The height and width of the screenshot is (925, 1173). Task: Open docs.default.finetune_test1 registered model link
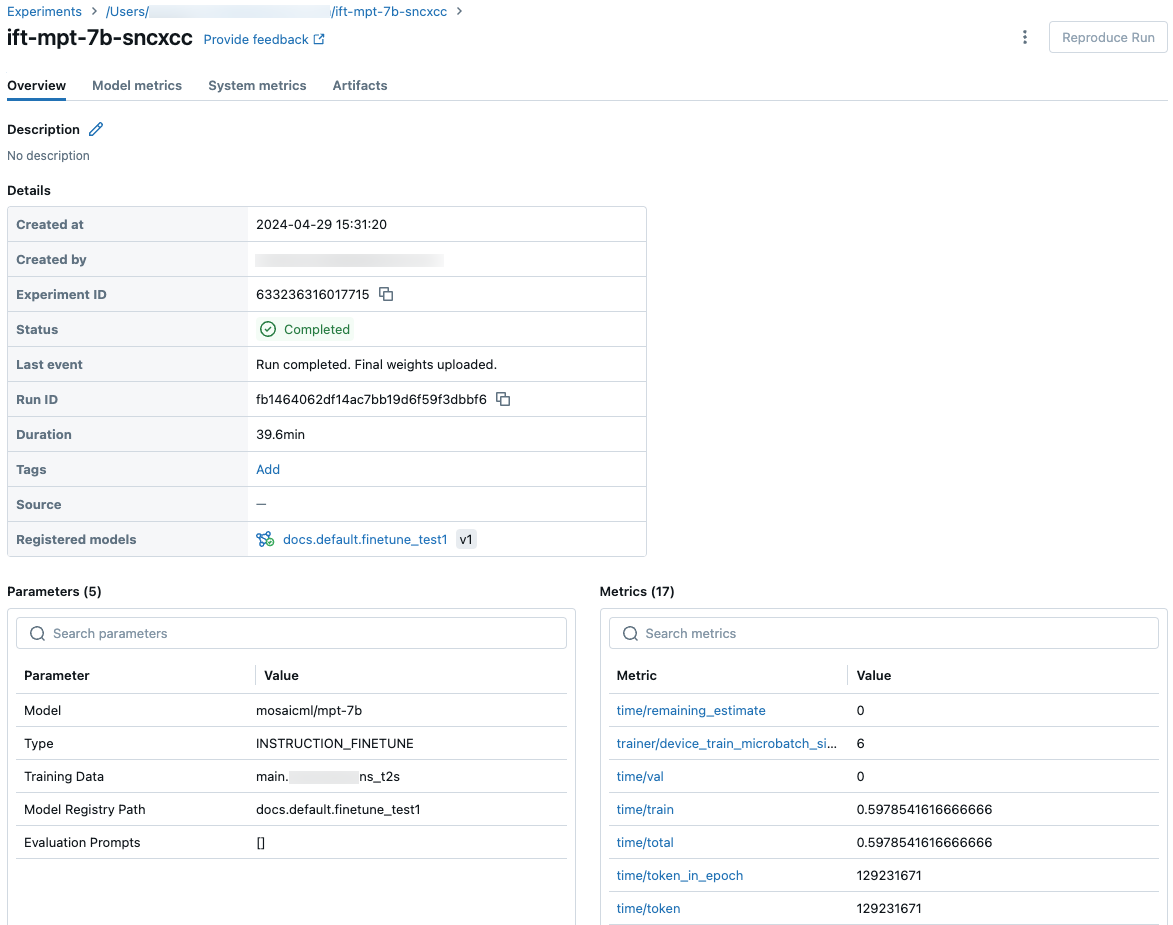coord(365,540)
